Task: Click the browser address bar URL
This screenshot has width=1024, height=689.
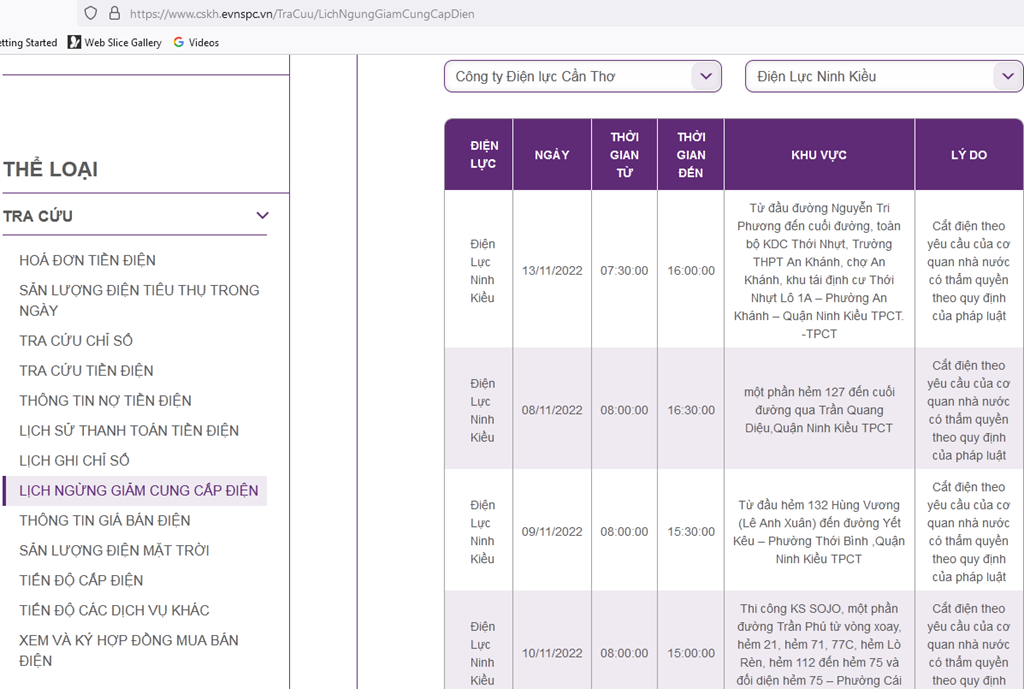Action: click(x=302, y=14)
